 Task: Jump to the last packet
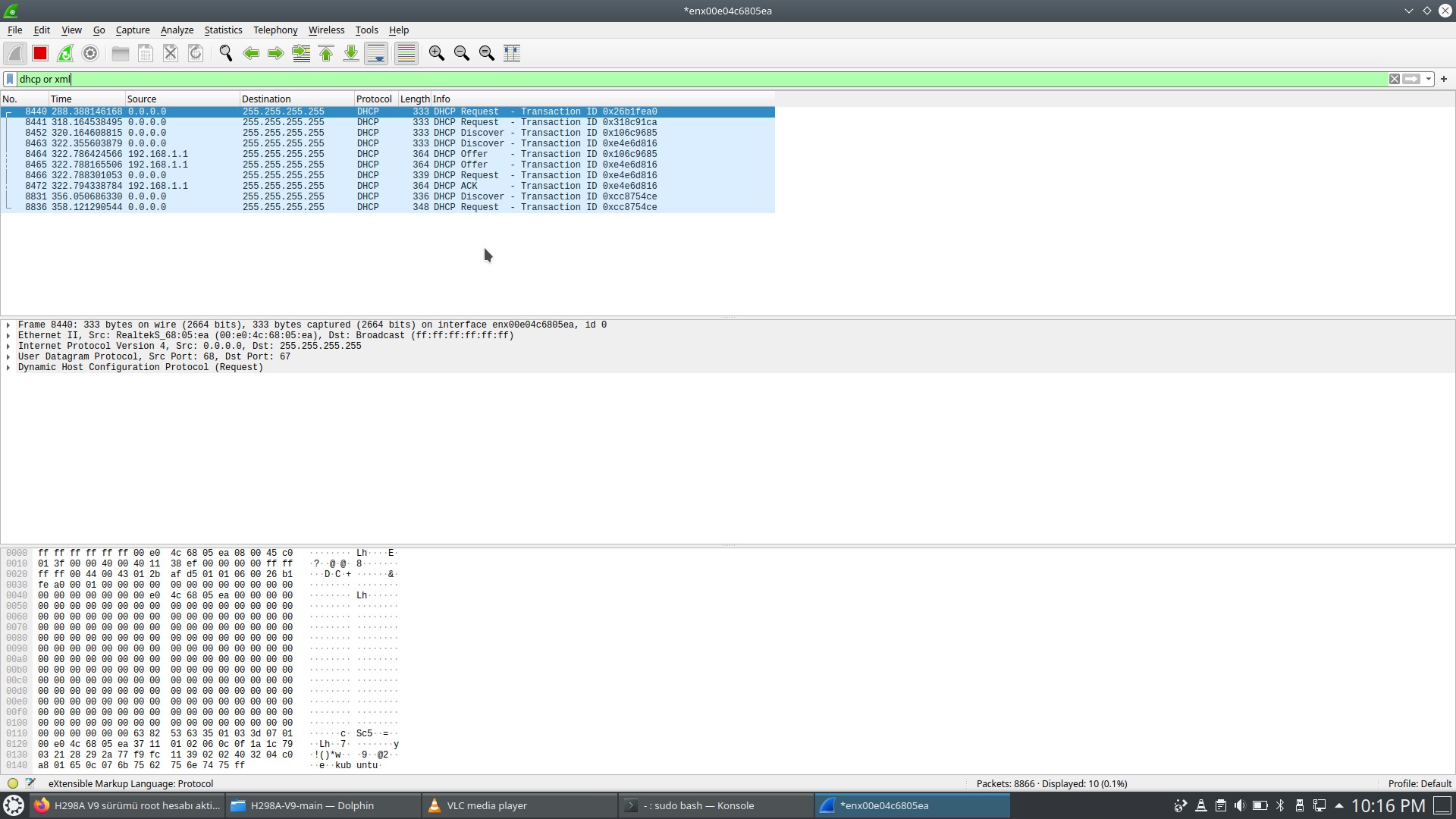(351, 53)
